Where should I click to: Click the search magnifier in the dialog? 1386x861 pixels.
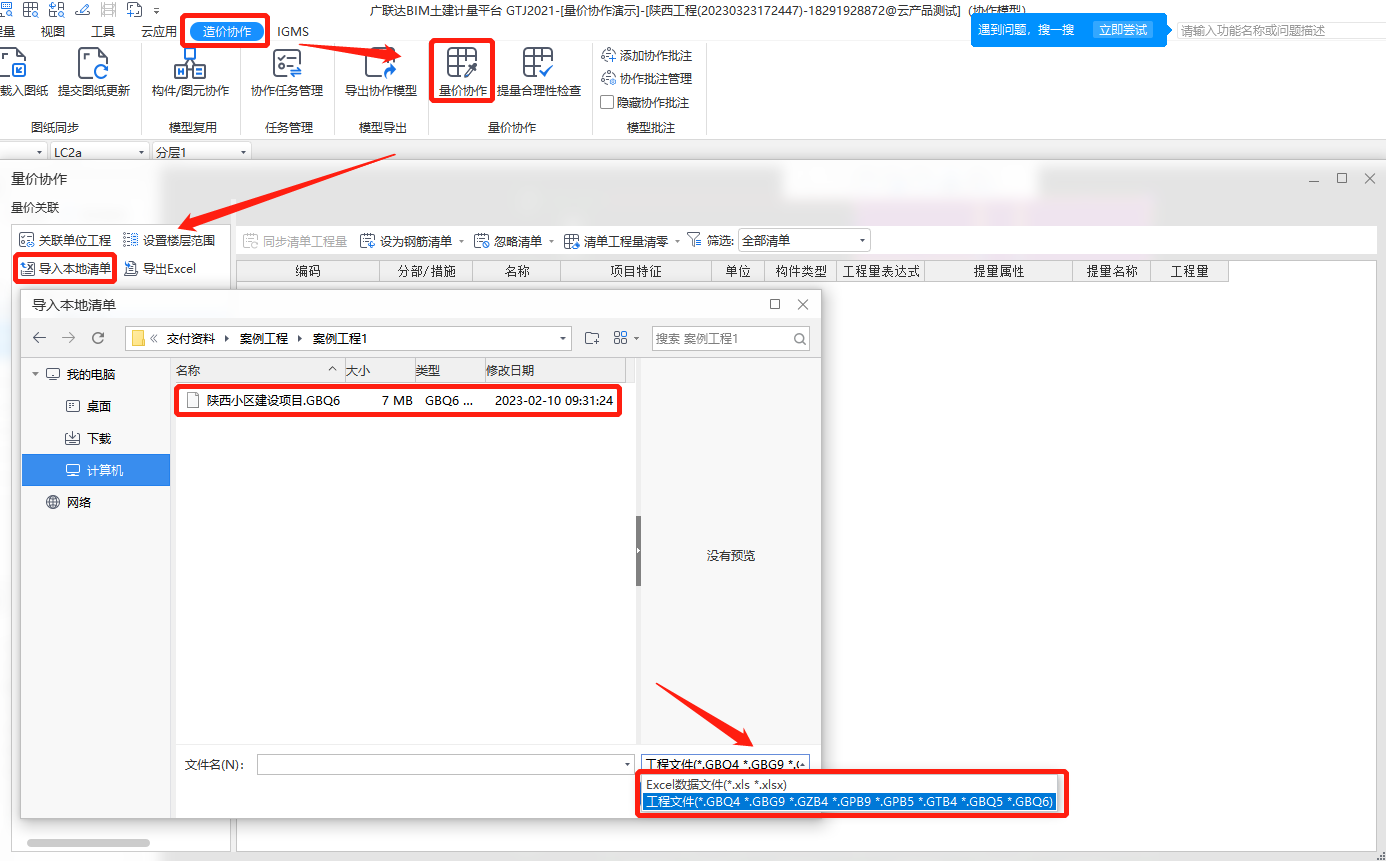pos(800,339)
